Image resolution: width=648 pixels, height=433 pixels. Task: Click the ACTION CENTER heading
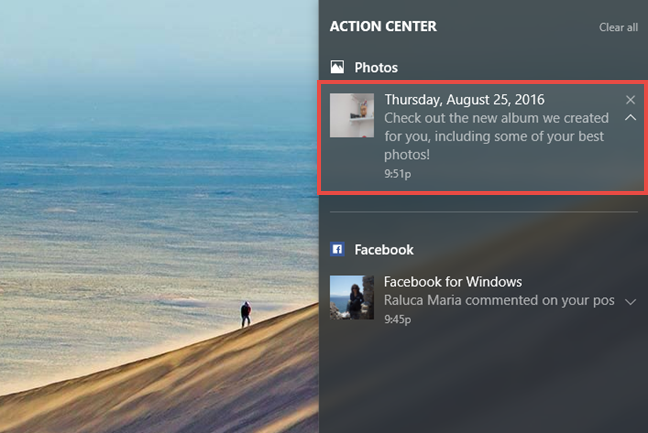pyautogui.click(x=383, y=26)
